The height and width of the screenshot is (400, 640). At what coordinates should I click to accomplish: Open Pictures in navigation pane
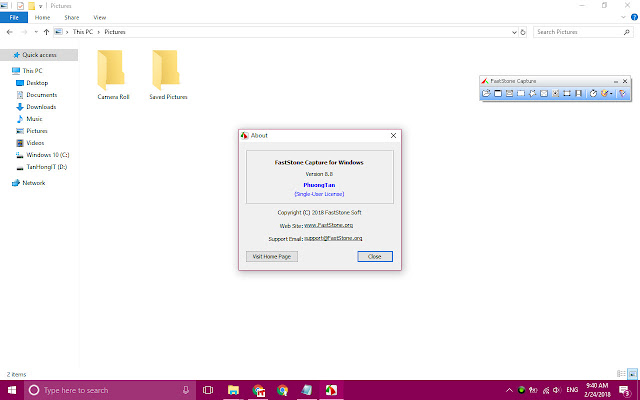tap(37, 131)
